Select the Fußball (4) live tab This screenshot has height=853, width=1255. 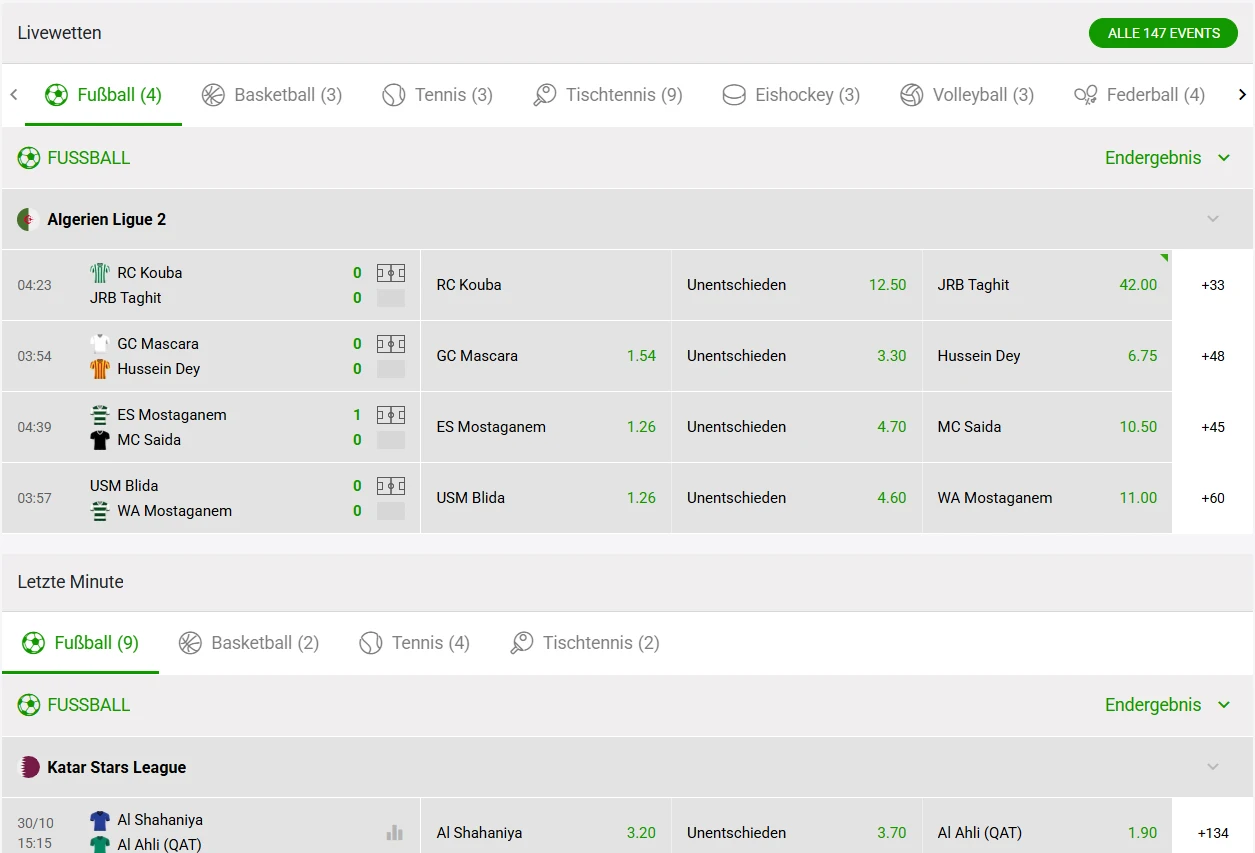coord(103,95)
